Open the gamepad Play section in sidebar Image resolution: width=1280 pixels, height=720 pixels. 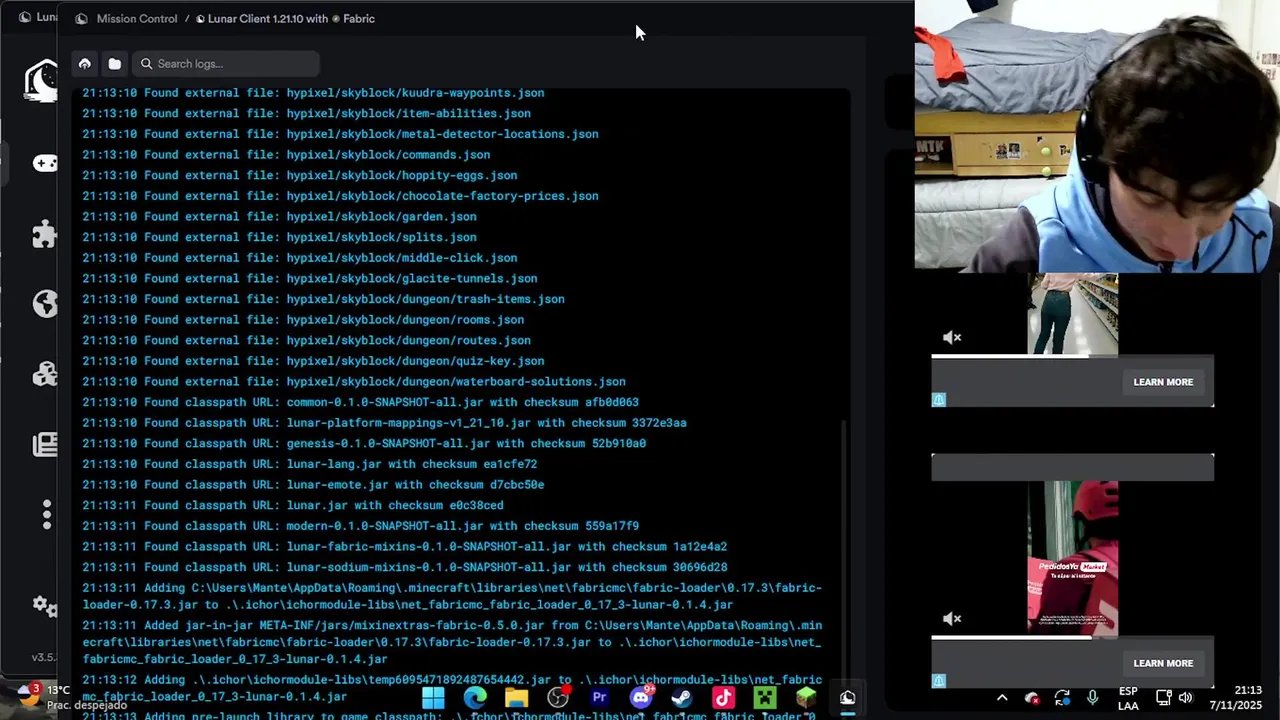click(x=45, y=163)
